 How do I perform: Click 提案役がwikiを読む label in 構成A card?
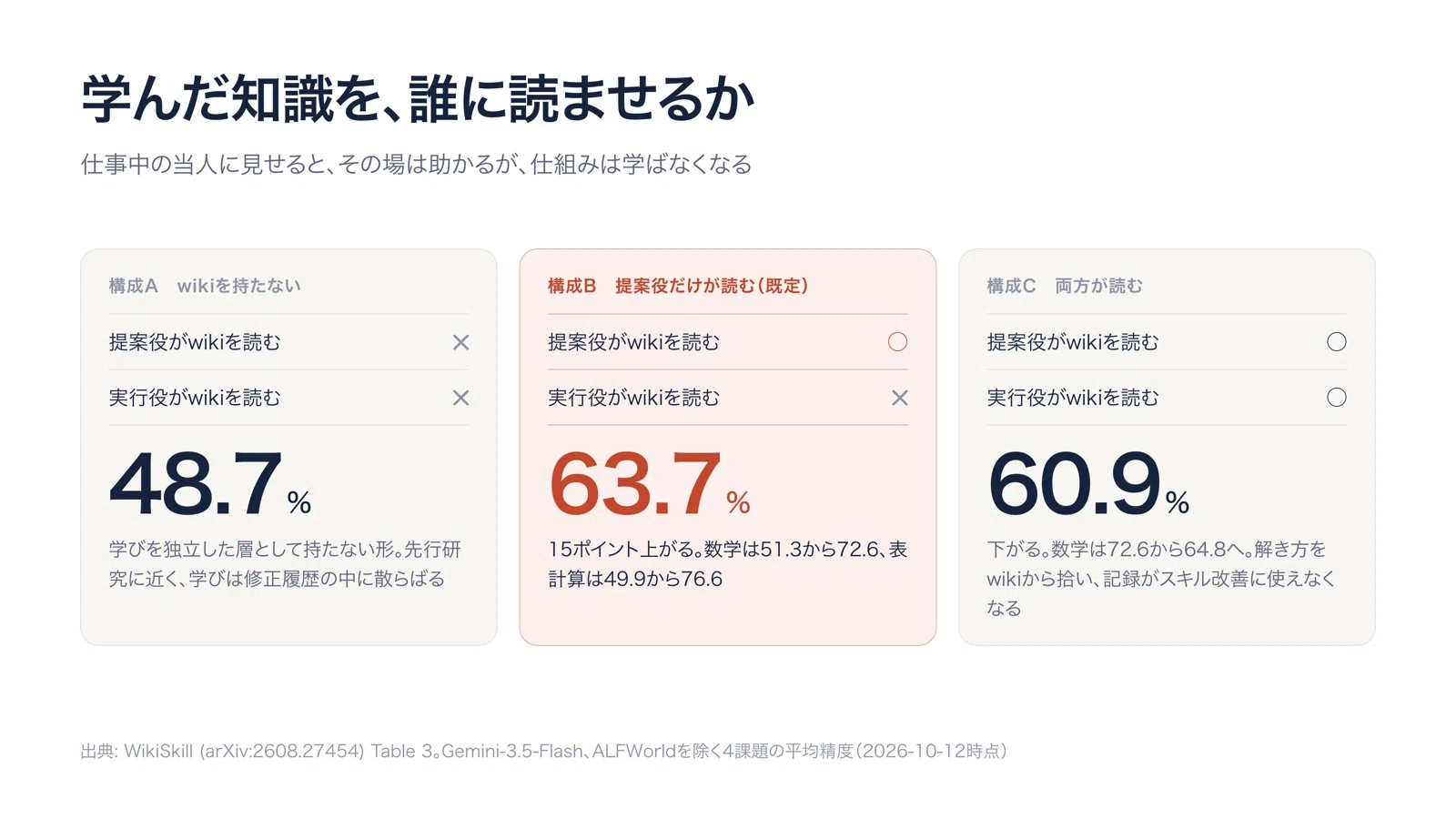point(195,342)
